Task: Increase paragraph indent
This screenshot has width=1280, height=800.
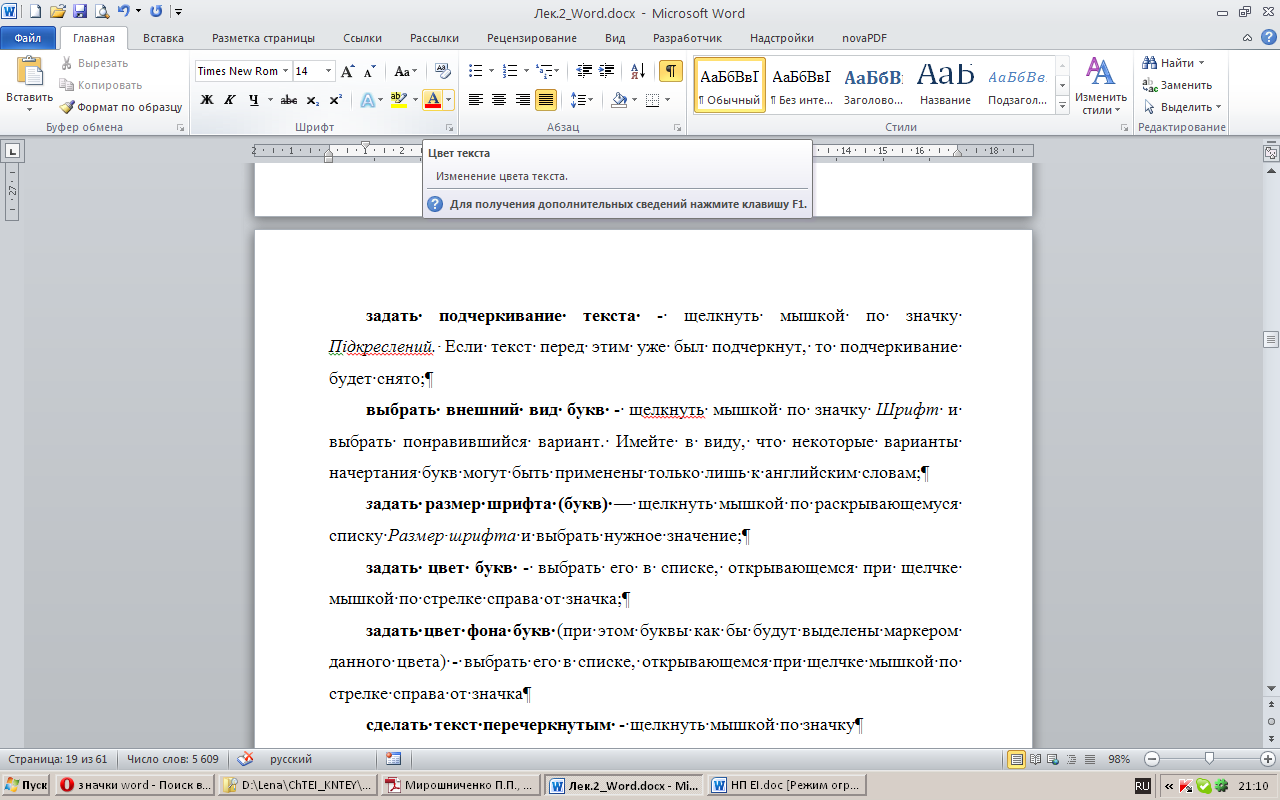Action: click(608, 71)
